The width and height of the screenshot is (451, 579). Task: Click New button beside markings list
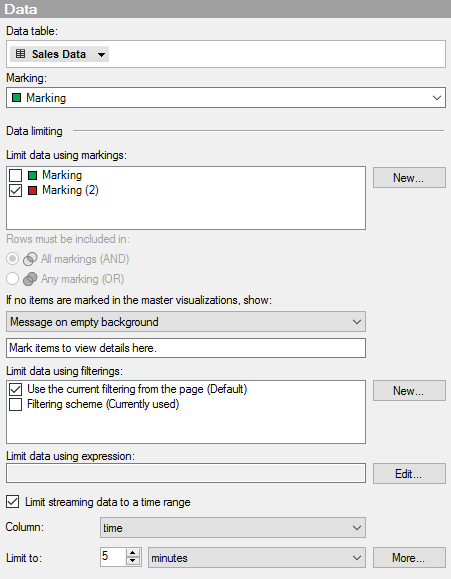409,178
